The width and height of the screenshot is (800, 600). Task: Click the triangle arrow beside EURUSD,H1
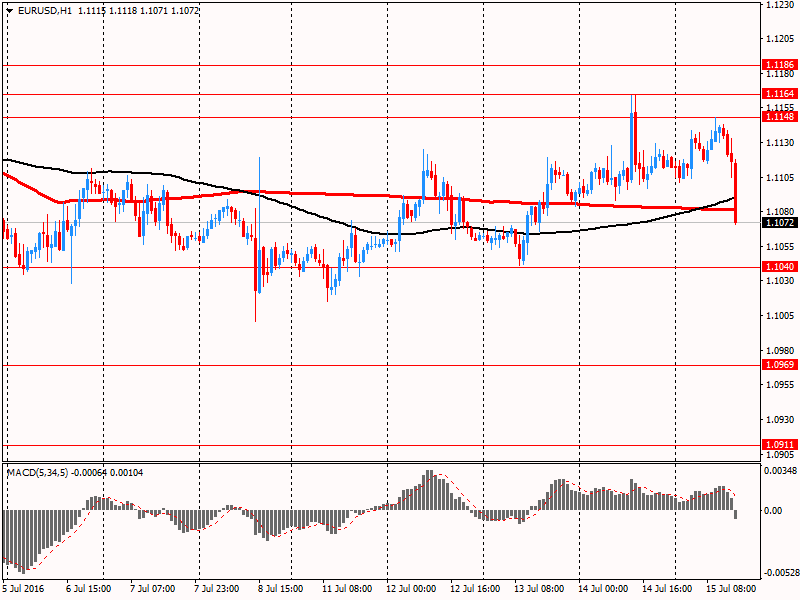[x=9, y=10]
